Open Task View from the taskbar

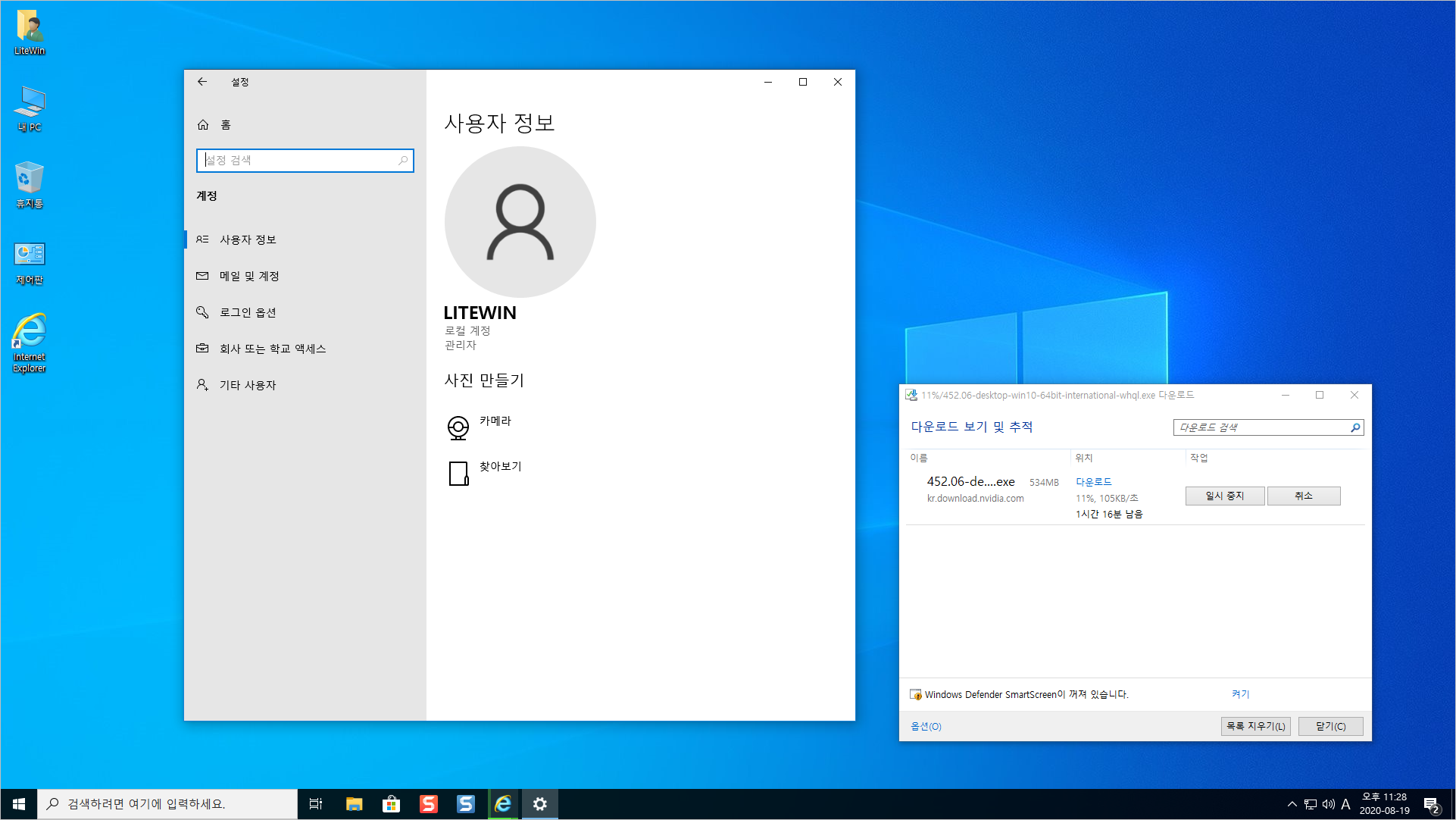pyautogui.click(x=316, y=804)
